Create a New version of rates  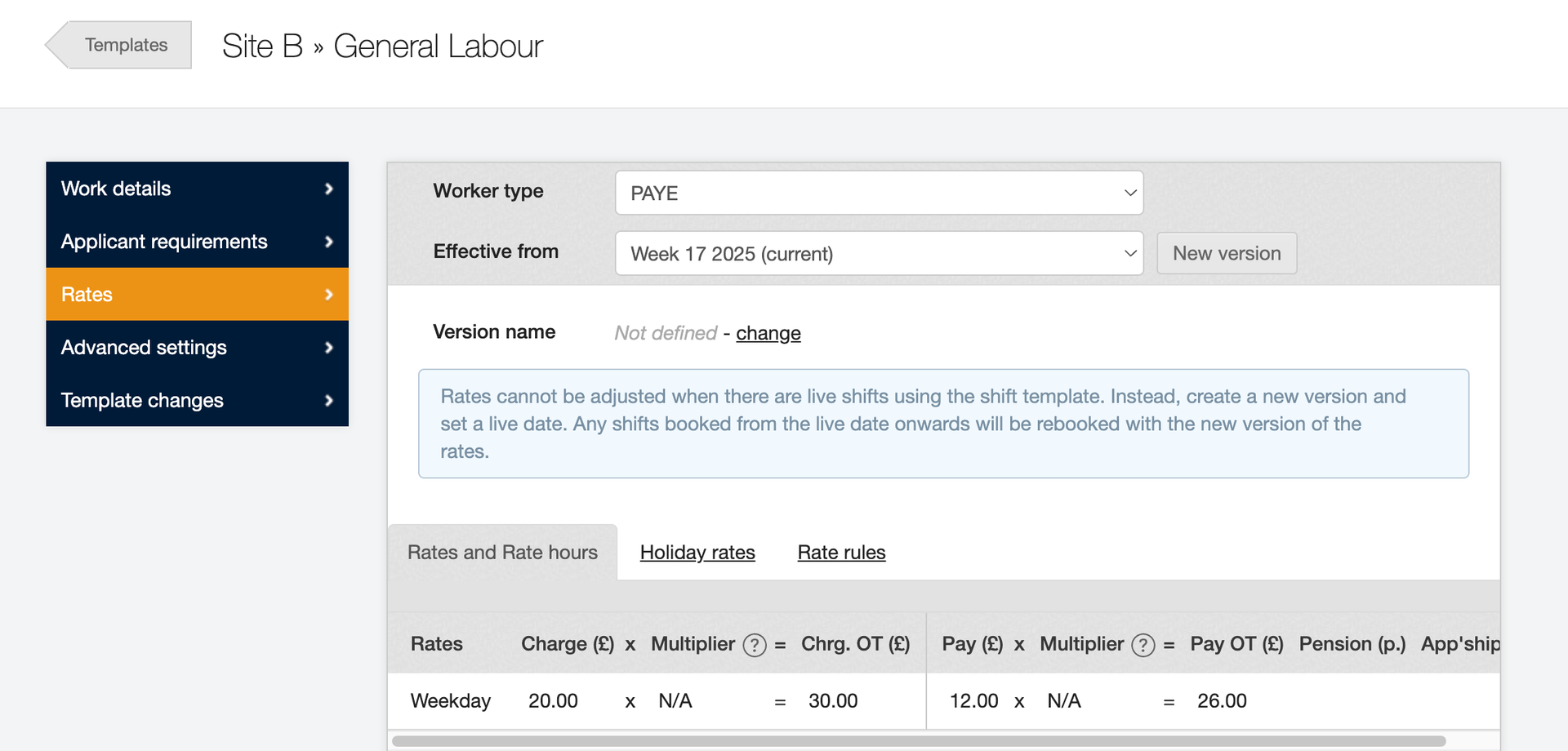click(1226, 254)
